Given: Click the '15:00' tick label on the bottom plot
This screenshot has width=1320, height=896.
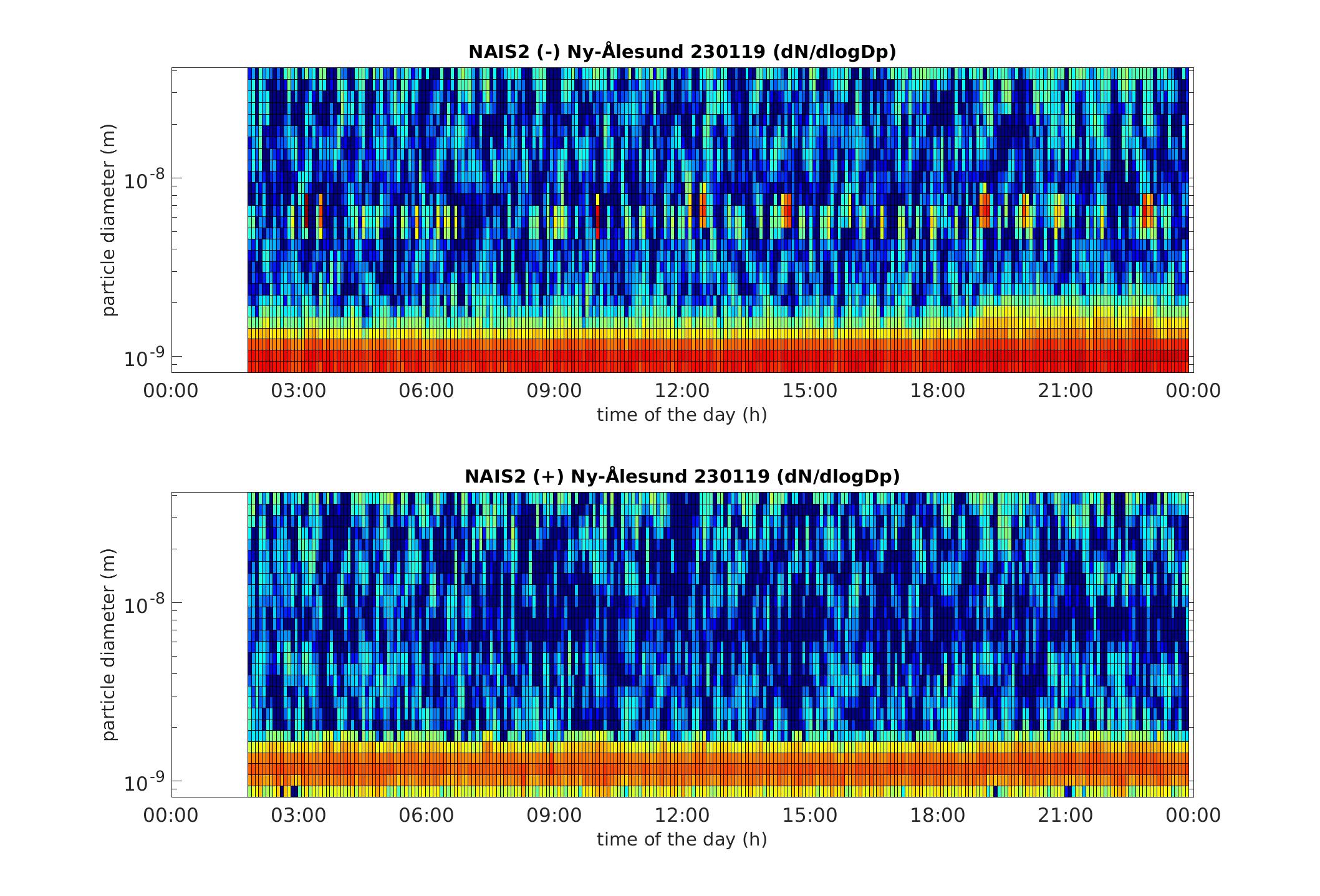Looking at the screenshot, I should point(810,816).
